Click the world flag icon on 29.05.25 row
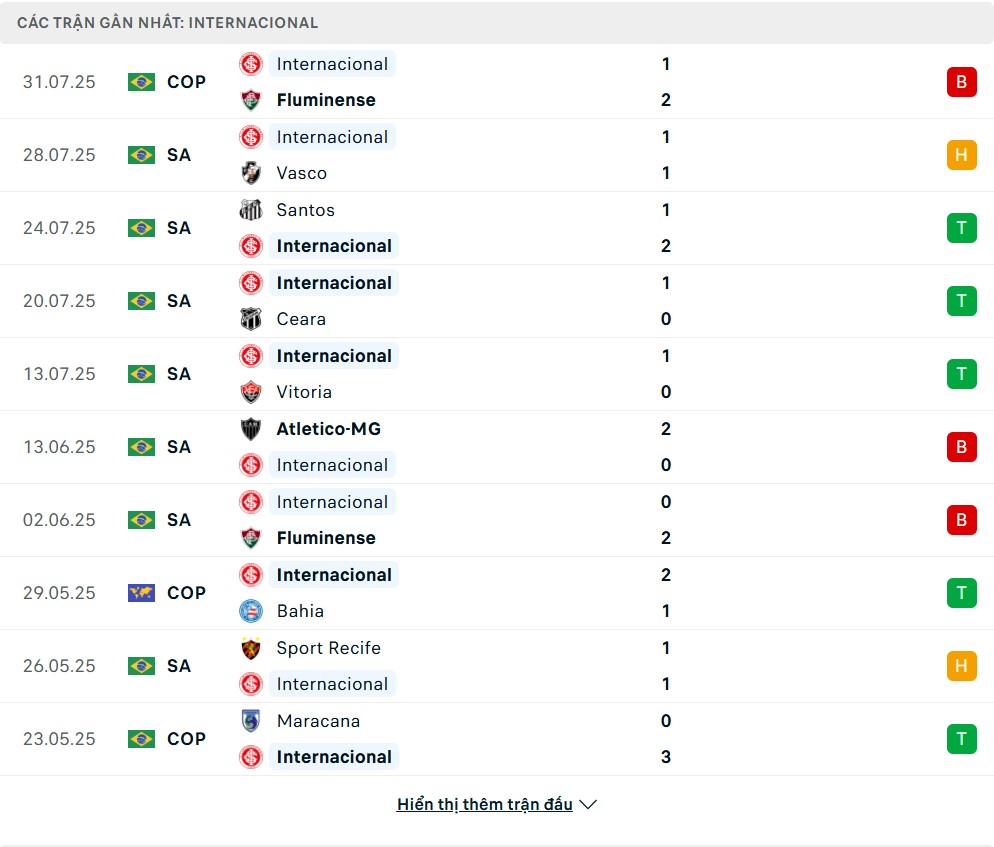Image resolution: width=994 pixels, height=847 pixels. tap(141, 593)
